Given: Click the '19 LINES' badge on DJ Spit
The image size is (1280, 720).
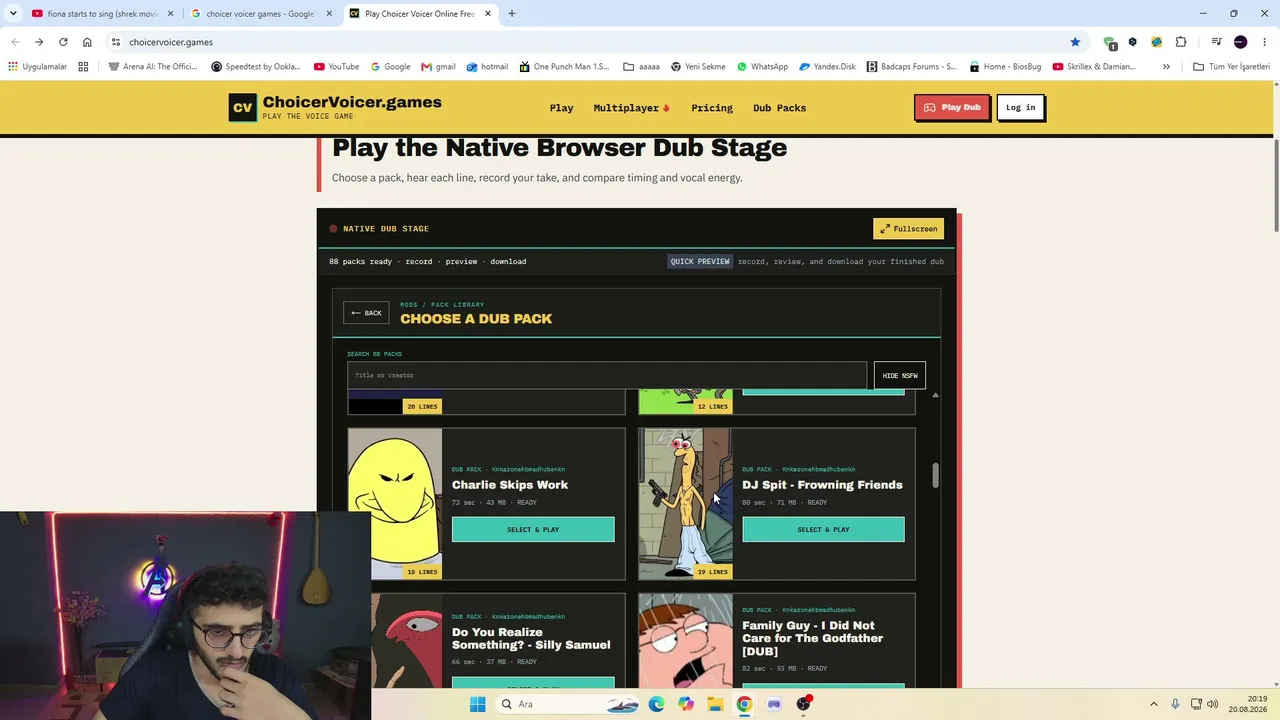Looking at the screenshot, I should 713,572.
